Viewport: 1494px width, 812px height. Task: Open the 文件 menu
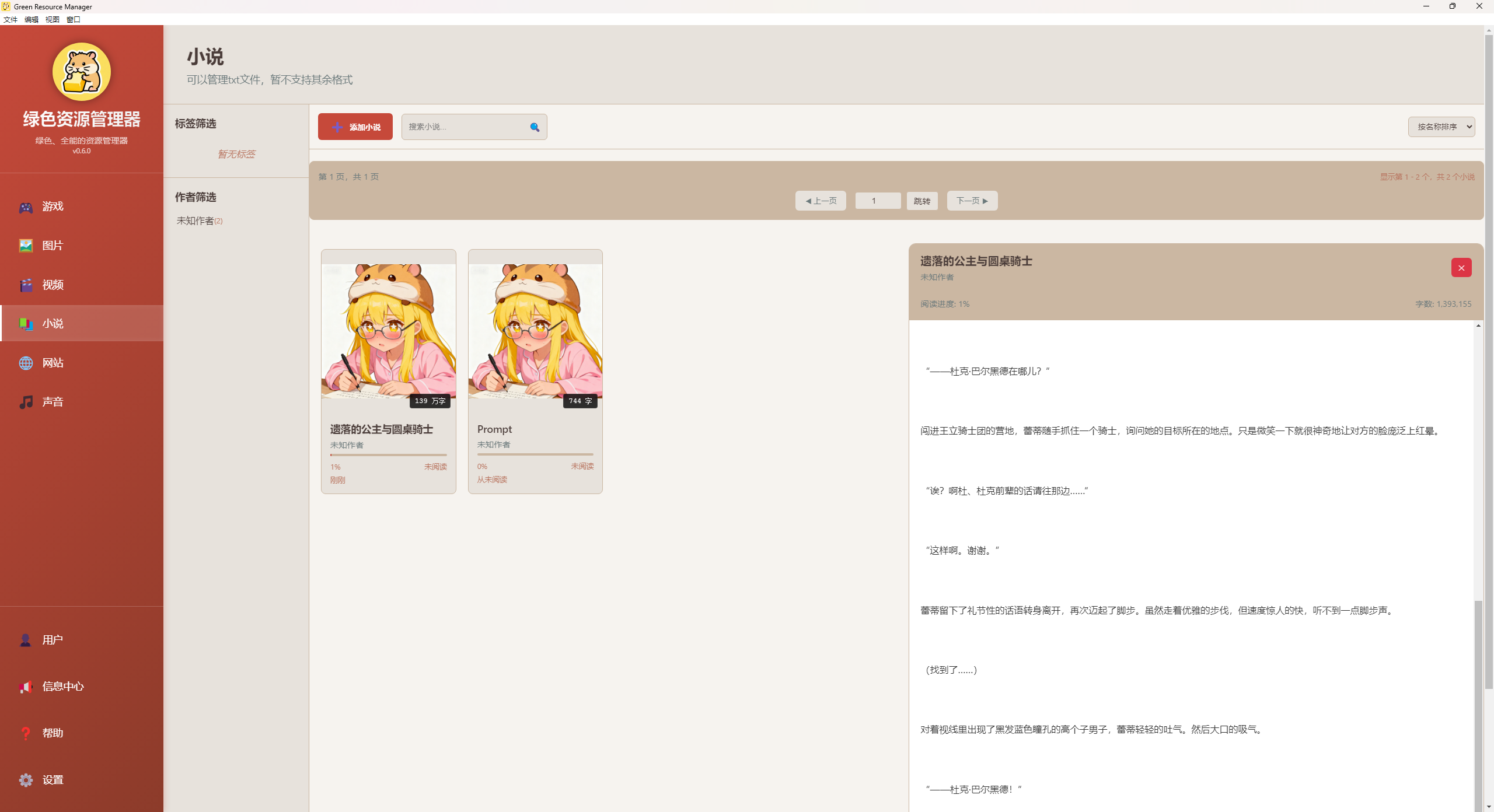[x=11, y=19]
